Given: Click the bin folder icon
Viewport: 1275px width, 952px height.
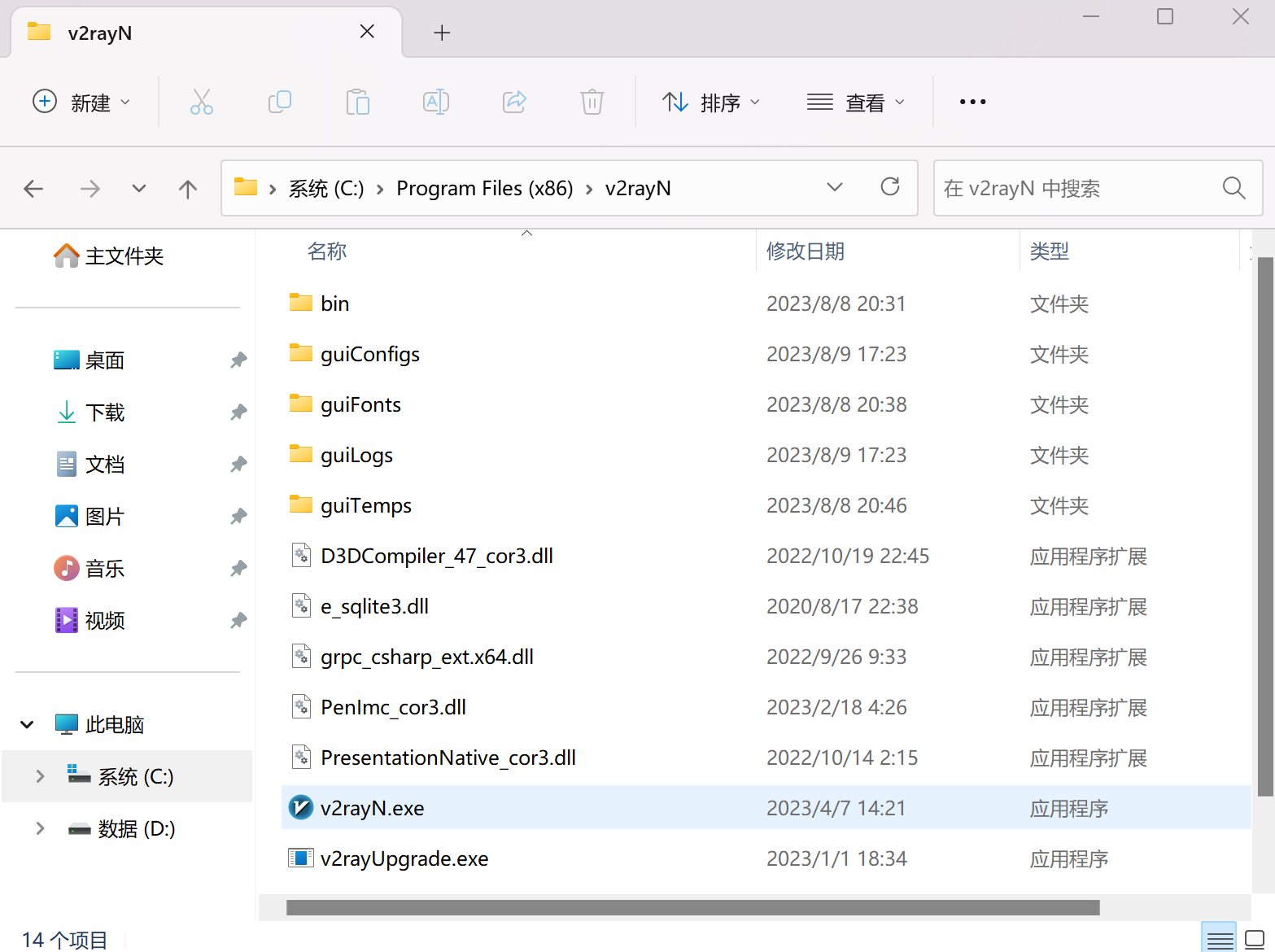Looking at the screenshot, I should pos(301,303).
